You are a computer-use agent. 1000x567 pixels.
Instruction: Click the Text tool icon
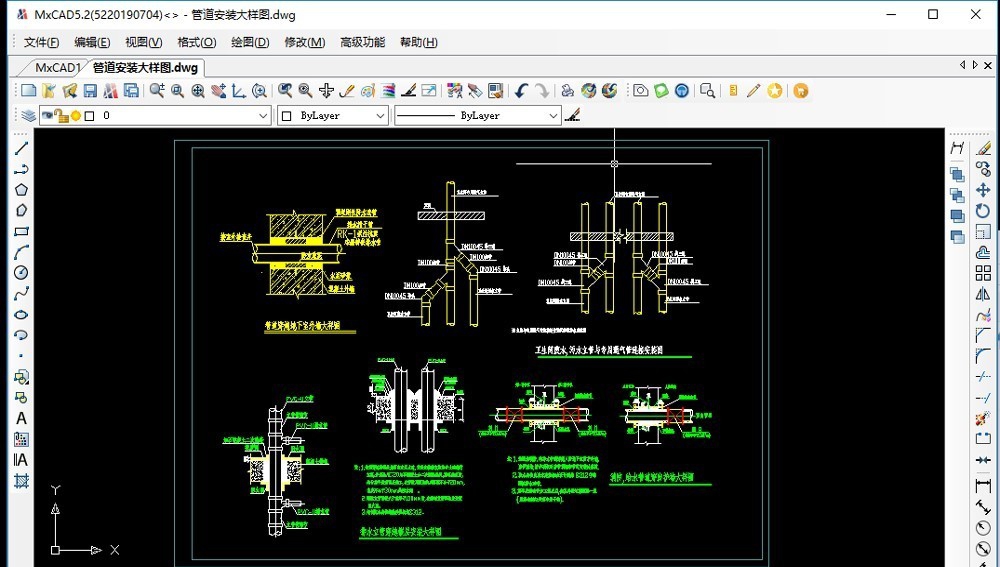tap(21, 419)
